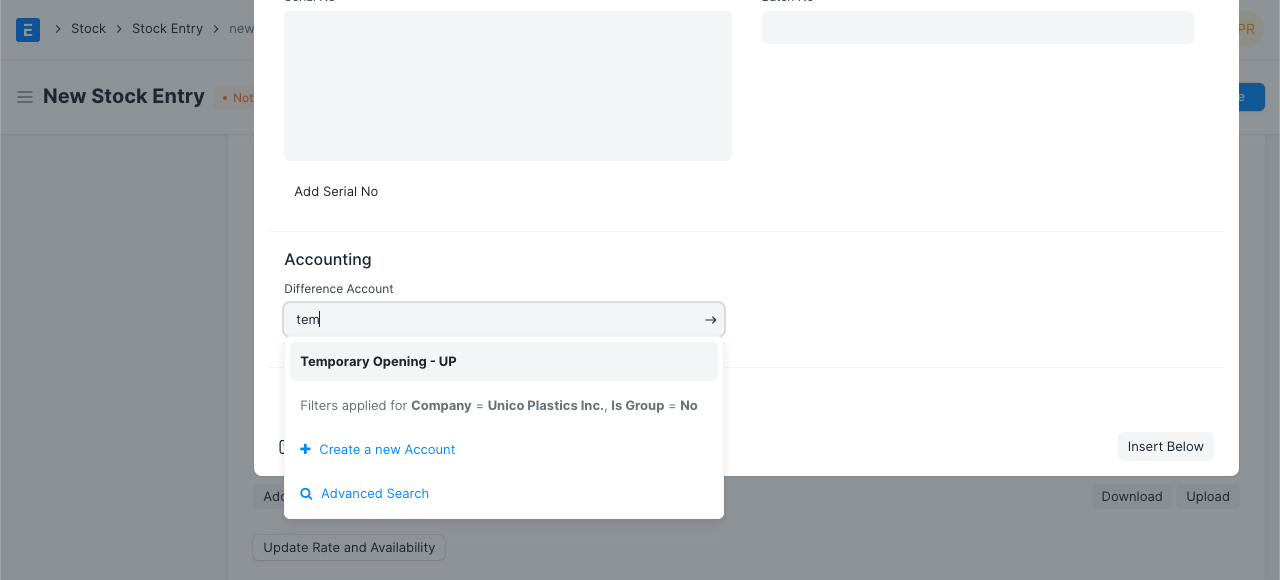Click the magnifier icon beside Advanced Search
Screen dimensions: 1280x580
(x=306, y=493)
